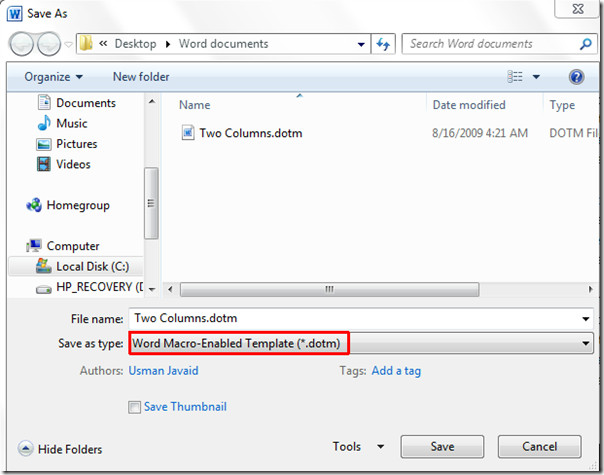Select Videos in the navigation pane
Viewport: 604px width, 475px height.
73,164
